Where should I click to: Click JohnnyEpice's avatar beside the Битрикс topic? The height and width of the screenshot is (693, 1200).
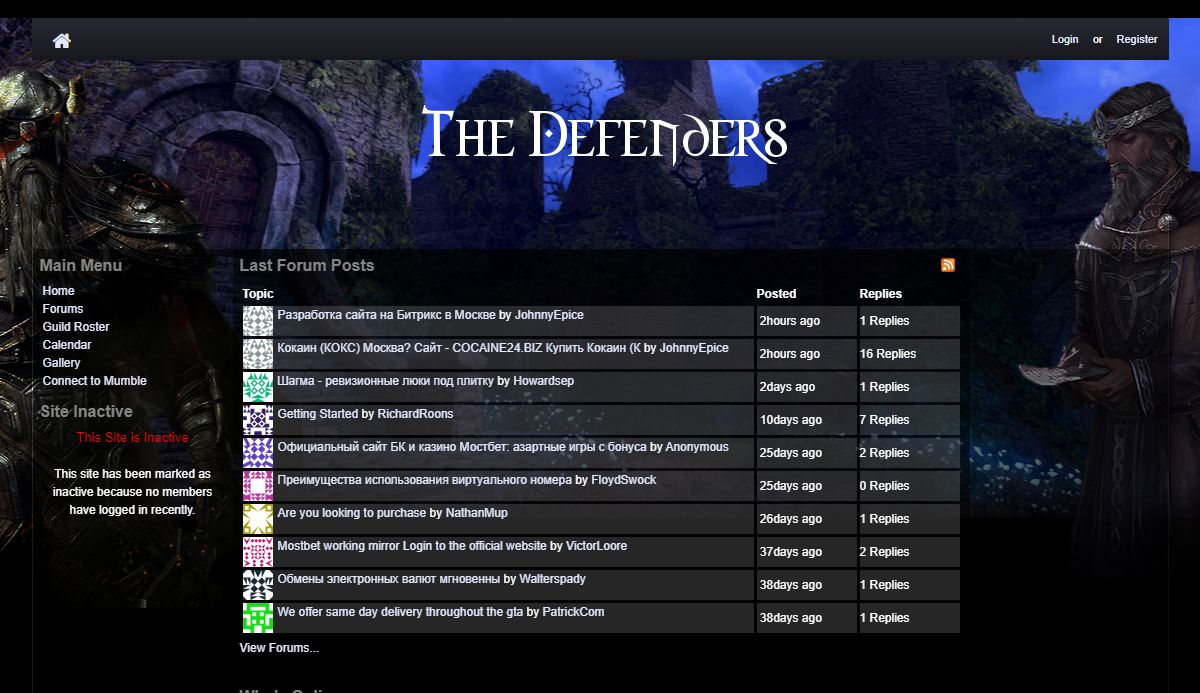258,321
